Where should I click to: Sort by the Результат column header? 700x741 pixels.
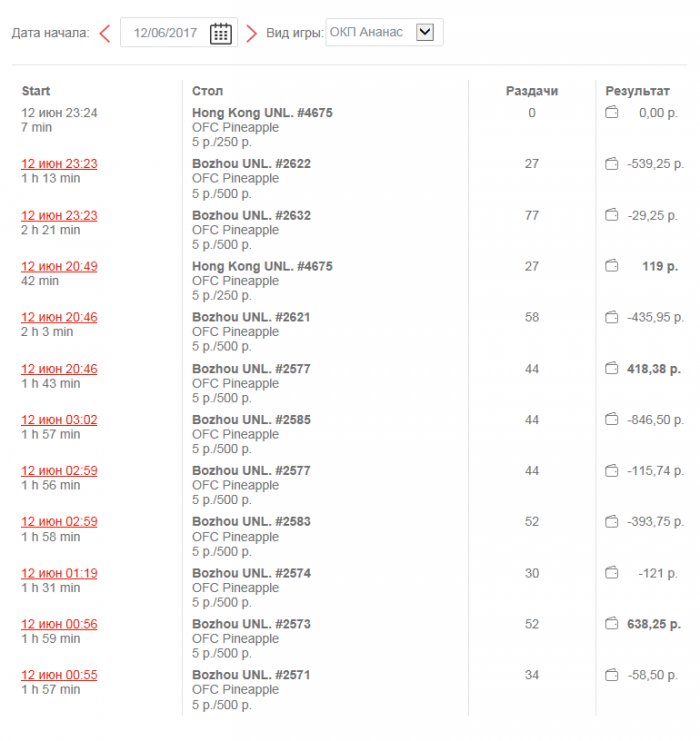tap(637, 91)
